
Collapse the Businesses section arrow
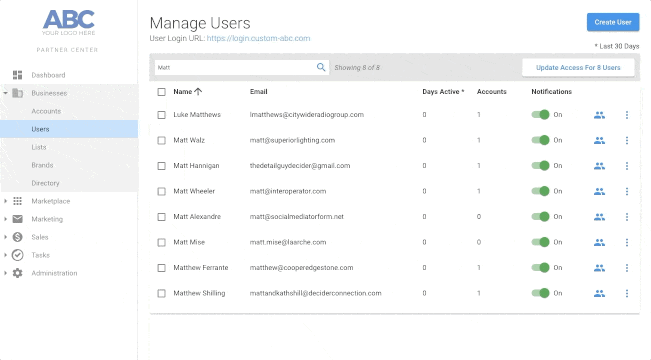[5, 93]
